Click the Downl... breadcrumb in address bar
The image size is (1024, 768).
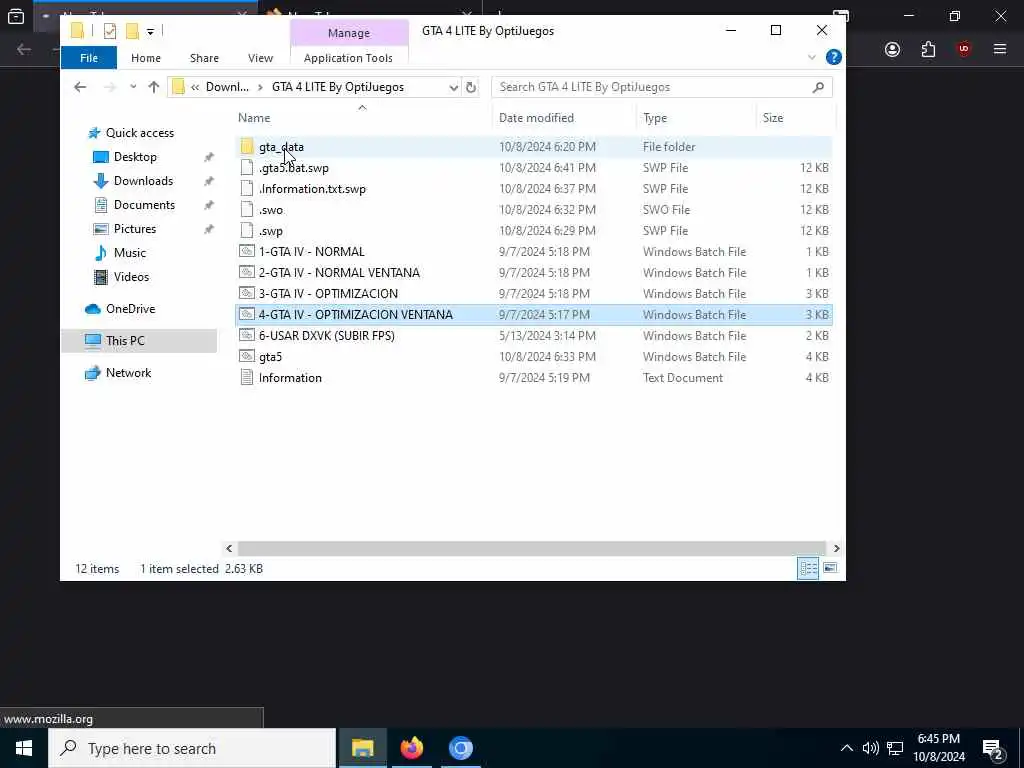[227, 87]
